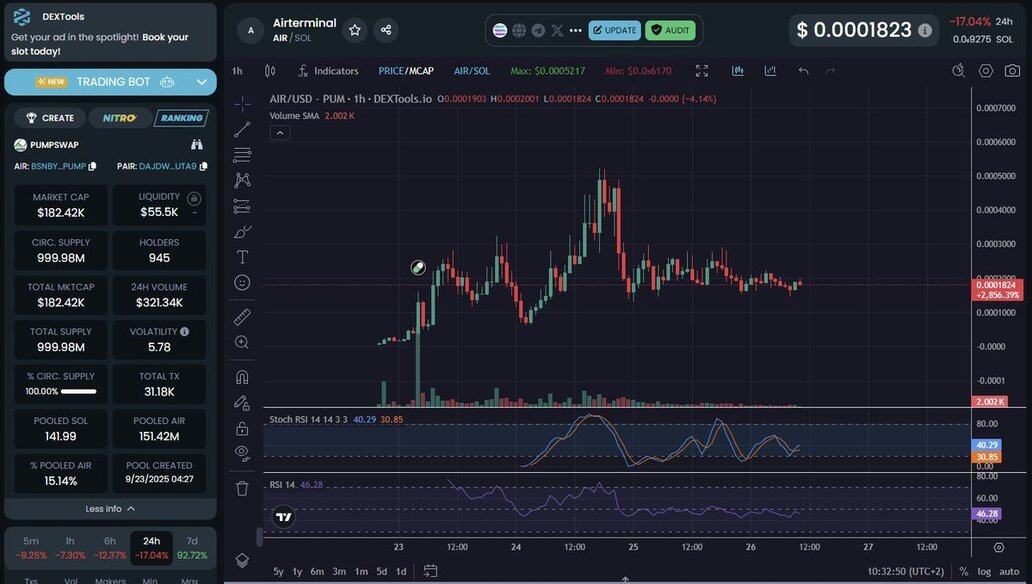Set chart range to 3m

pyautogui.click(x=339, y=571)
